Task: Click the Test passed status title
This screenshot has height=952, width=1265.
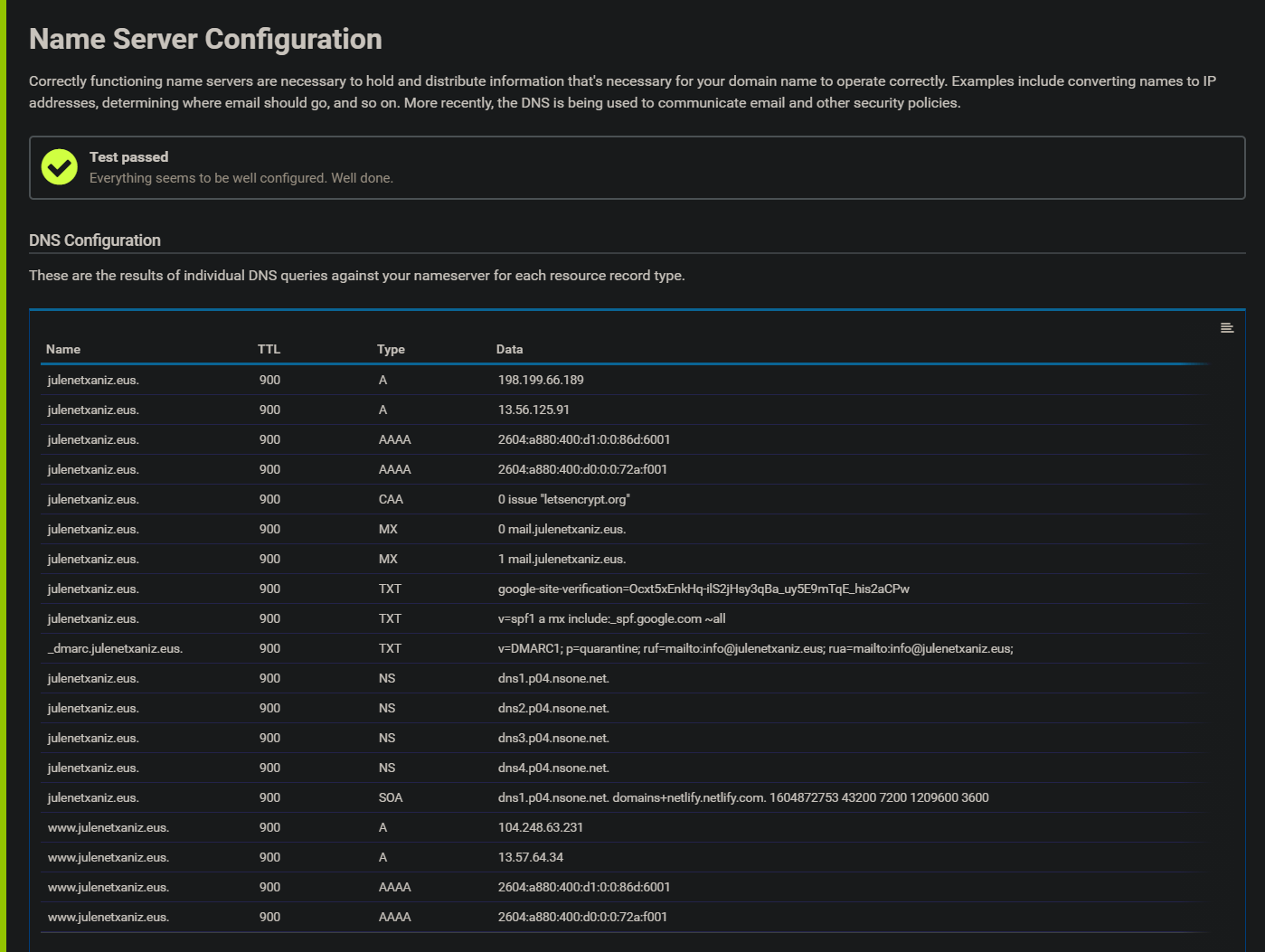Action: 128,156
